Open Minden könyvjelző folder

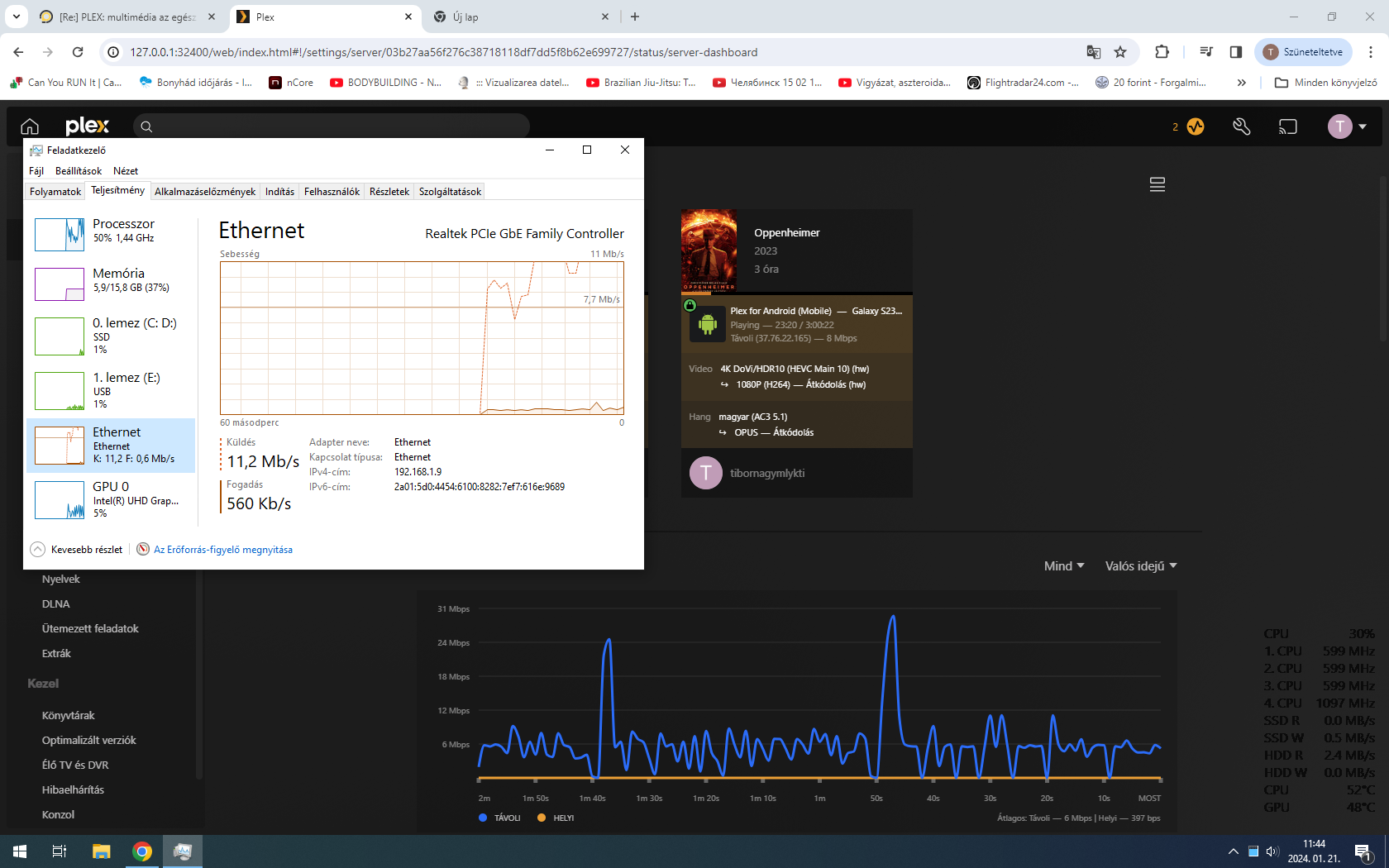tap(1326, 83)
